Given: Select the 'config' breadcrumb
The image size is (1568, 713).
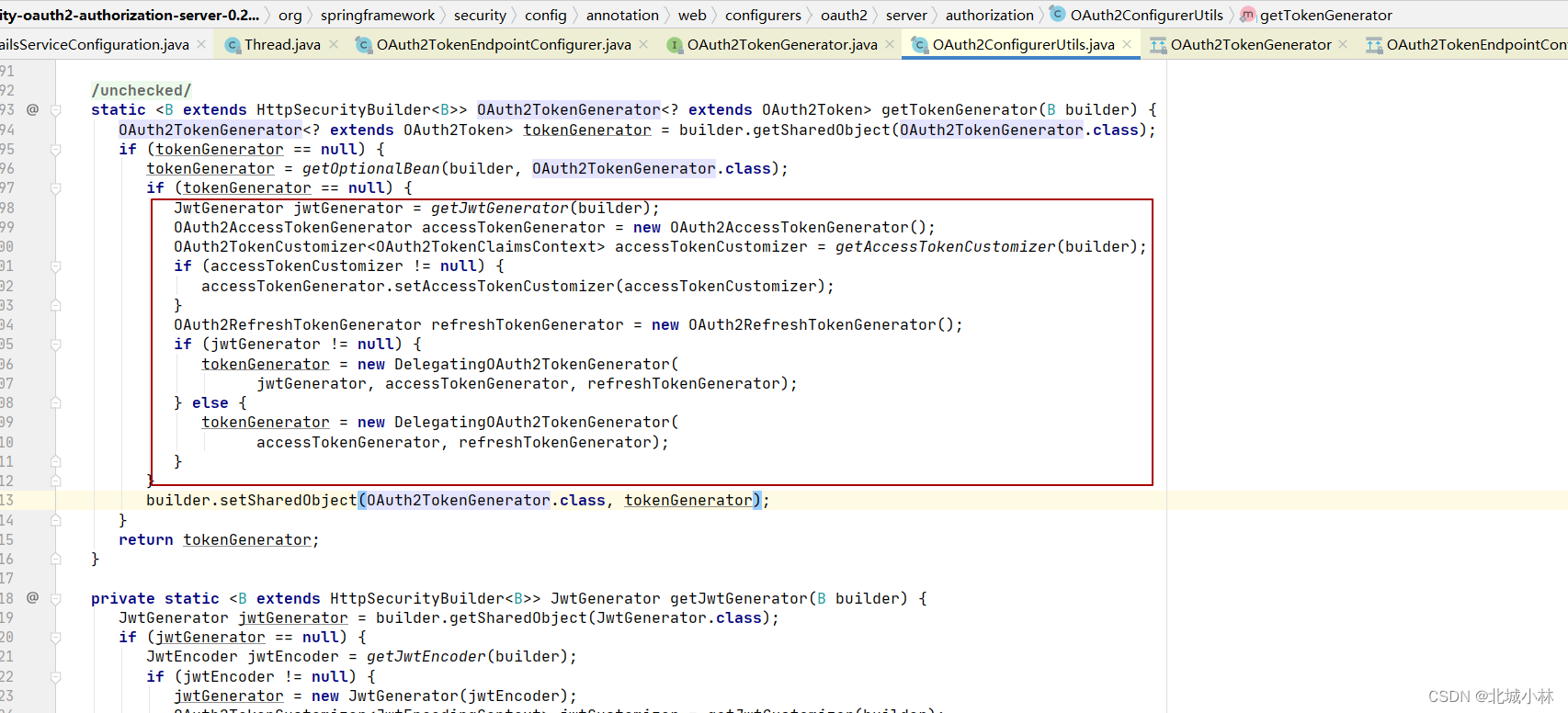Looking at the screenshot, I should click(546, 15).
